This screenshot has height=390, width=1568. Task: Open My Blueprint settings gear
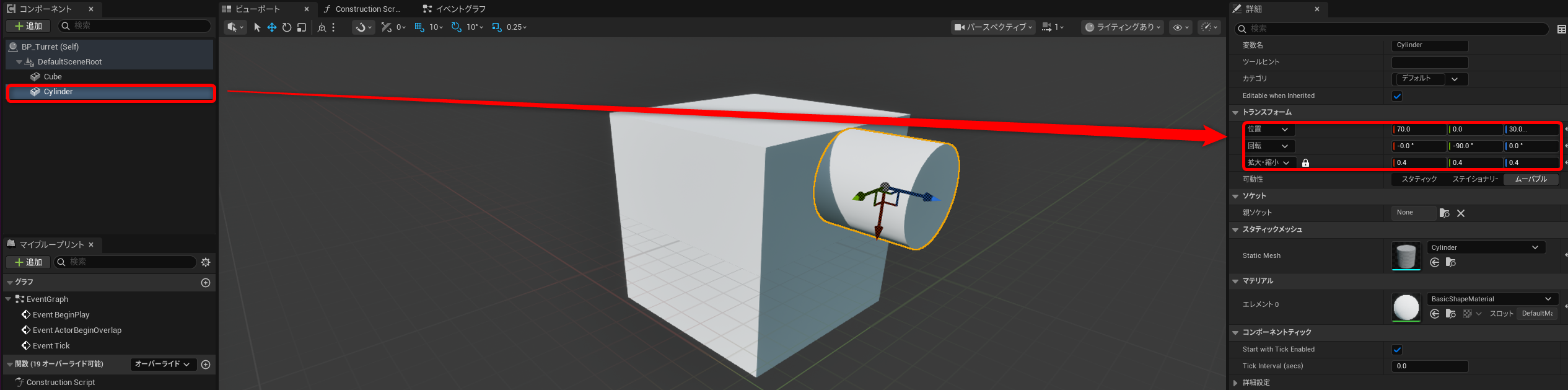(206, 262)
